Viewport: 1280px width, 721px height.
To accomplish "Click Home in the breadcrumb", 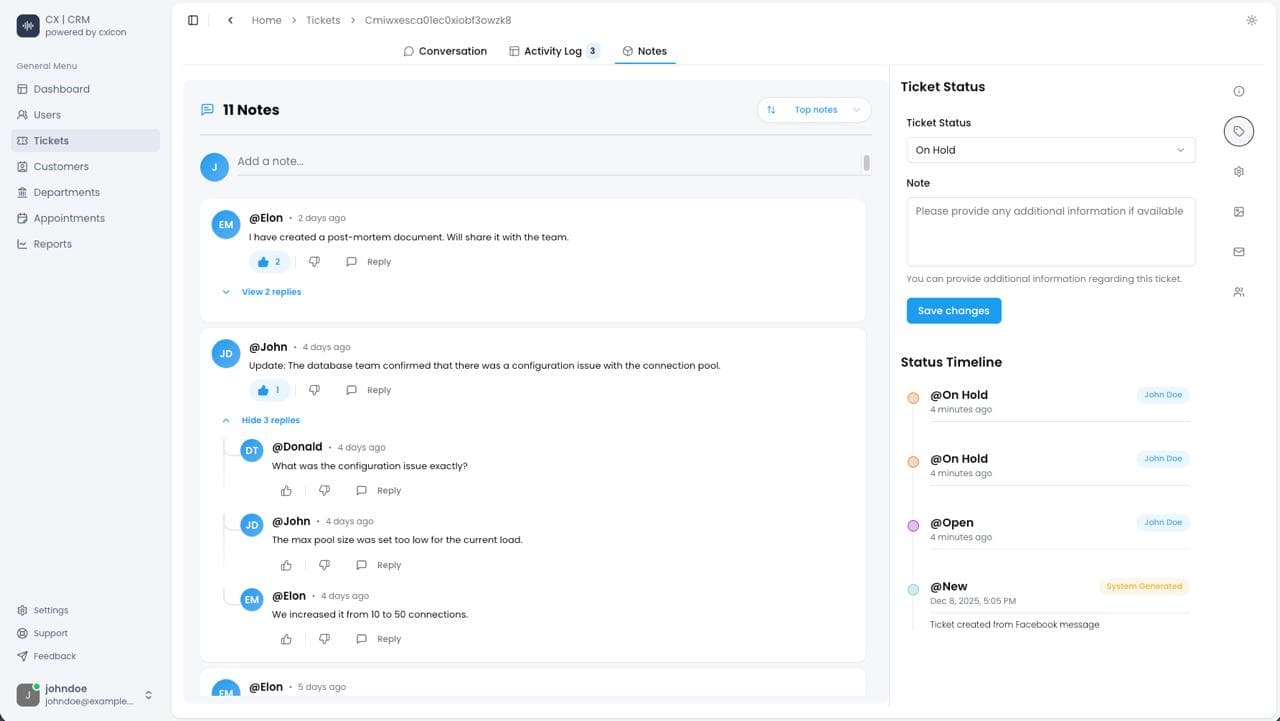I will pyautogui.click(x=266, y=20).
